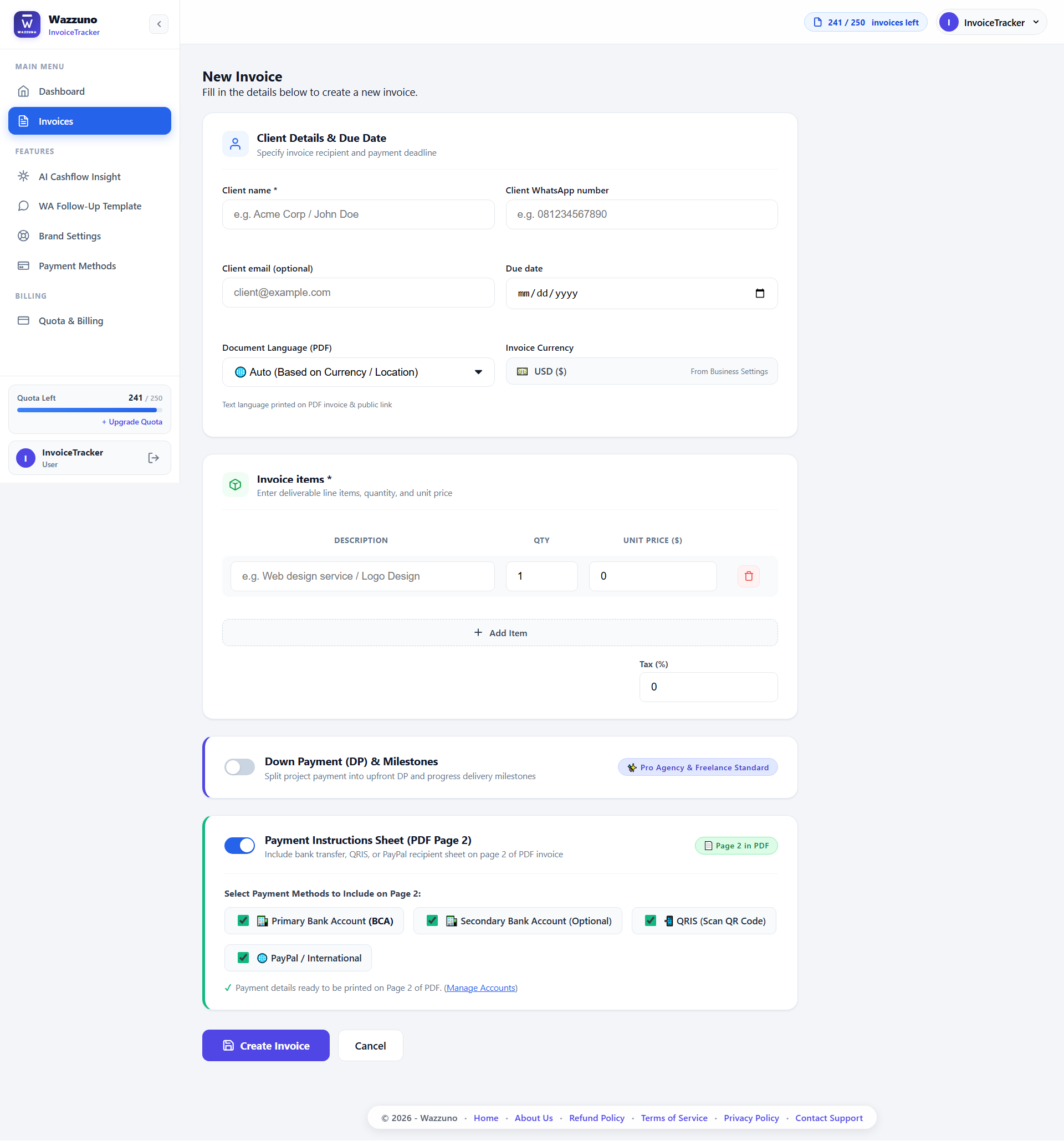Click the Tax (%) input field
Image resolution: width=1064 pixels, height=1141 pixels.
click(708, 687)
